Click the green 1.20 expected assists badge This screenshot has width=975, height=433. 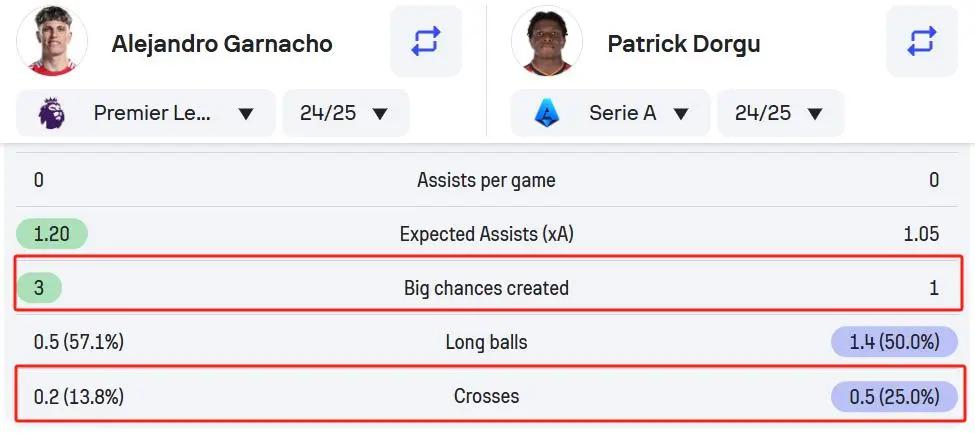tap(52, 234)
